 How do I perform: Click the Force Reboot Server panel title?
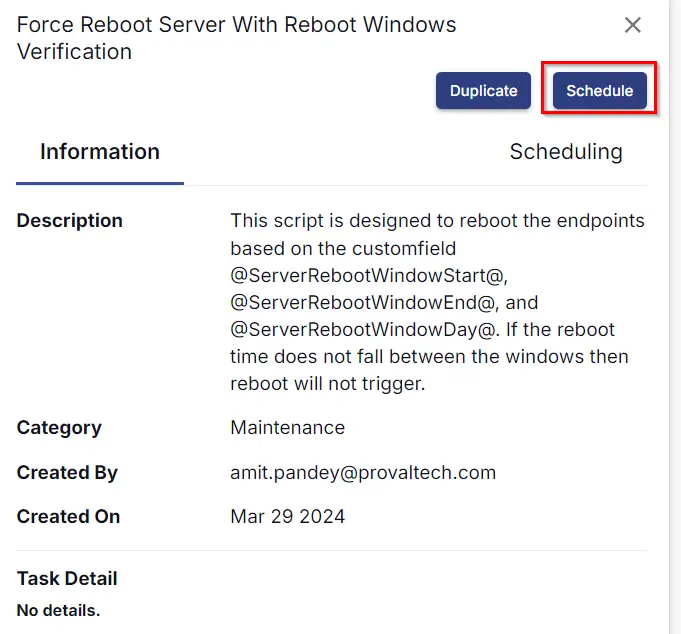point(236,38)
